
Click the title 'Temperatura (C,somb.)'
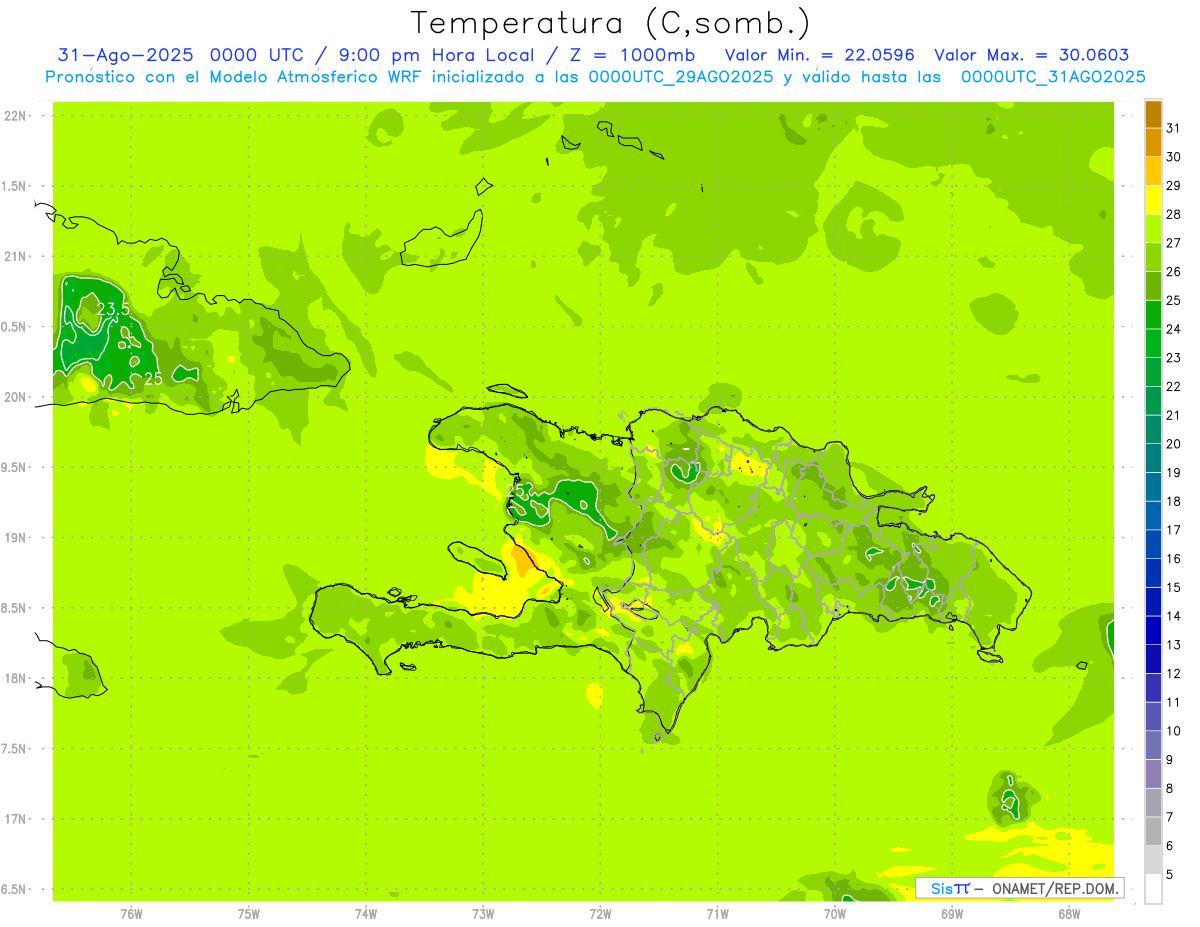[610, 24]
